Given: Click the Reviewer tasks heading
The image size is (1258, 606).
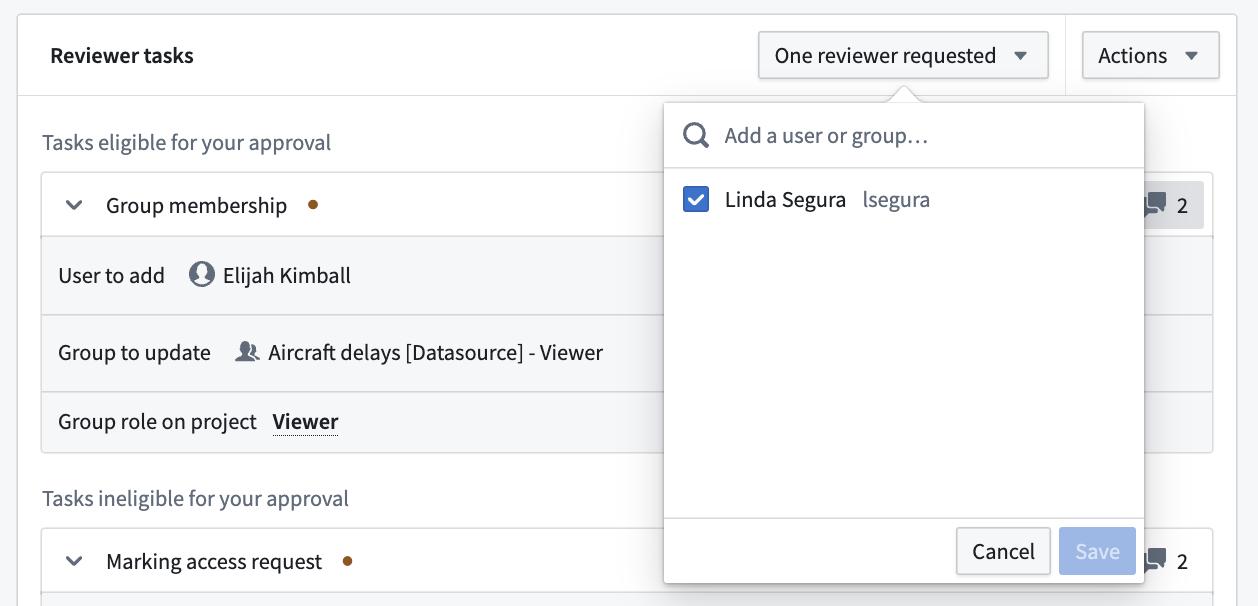Looking at the screenshot, I should pyautogui.click(x=122, y=56).
